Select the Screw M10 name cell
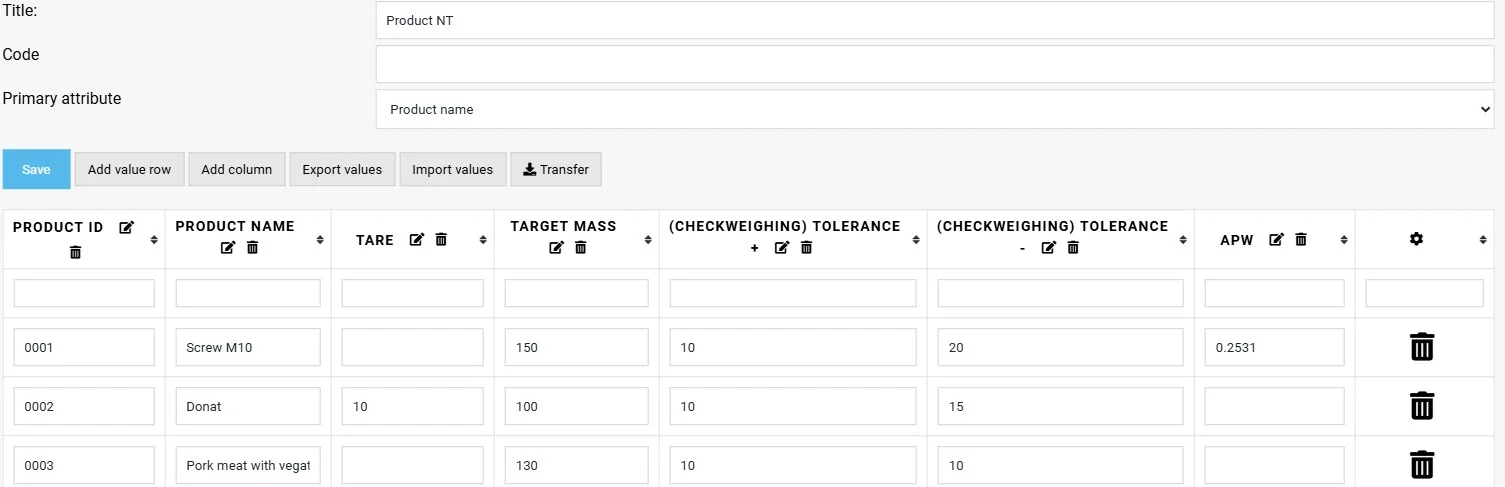The image size is (1505, 487). click(x=248, y=347)
